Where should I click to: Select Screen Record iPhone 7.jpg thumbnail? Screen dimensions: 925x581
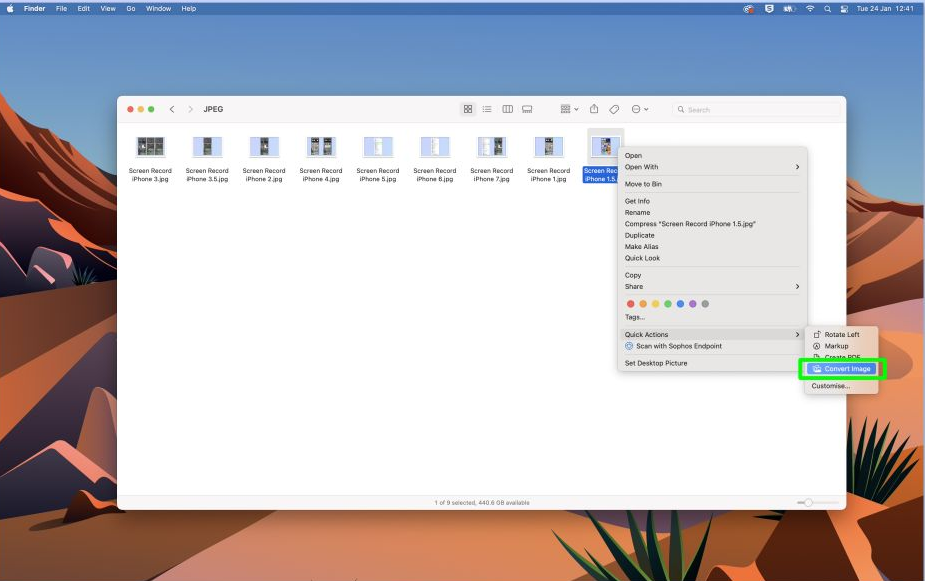pyautogui.click(x=491, y=146)
